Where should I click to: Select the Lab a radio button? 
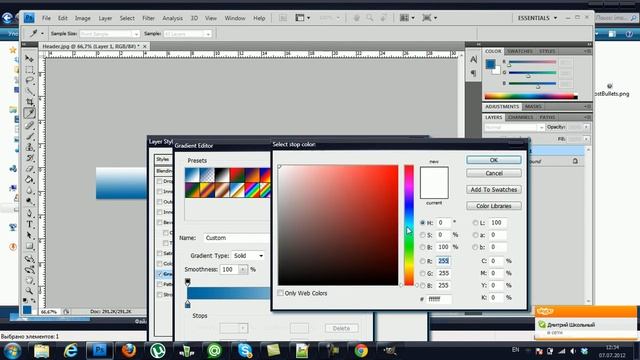[476, 235]
